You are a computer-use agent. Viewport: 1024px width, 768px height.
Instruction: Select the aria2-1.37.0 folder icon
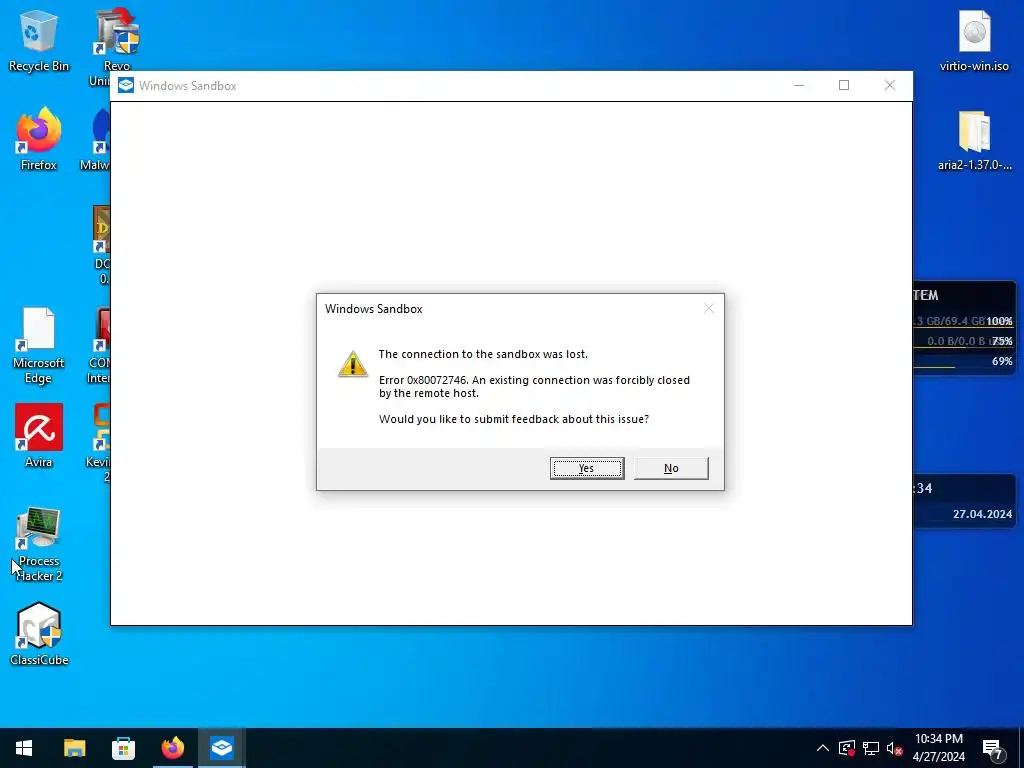coord(974,140)
